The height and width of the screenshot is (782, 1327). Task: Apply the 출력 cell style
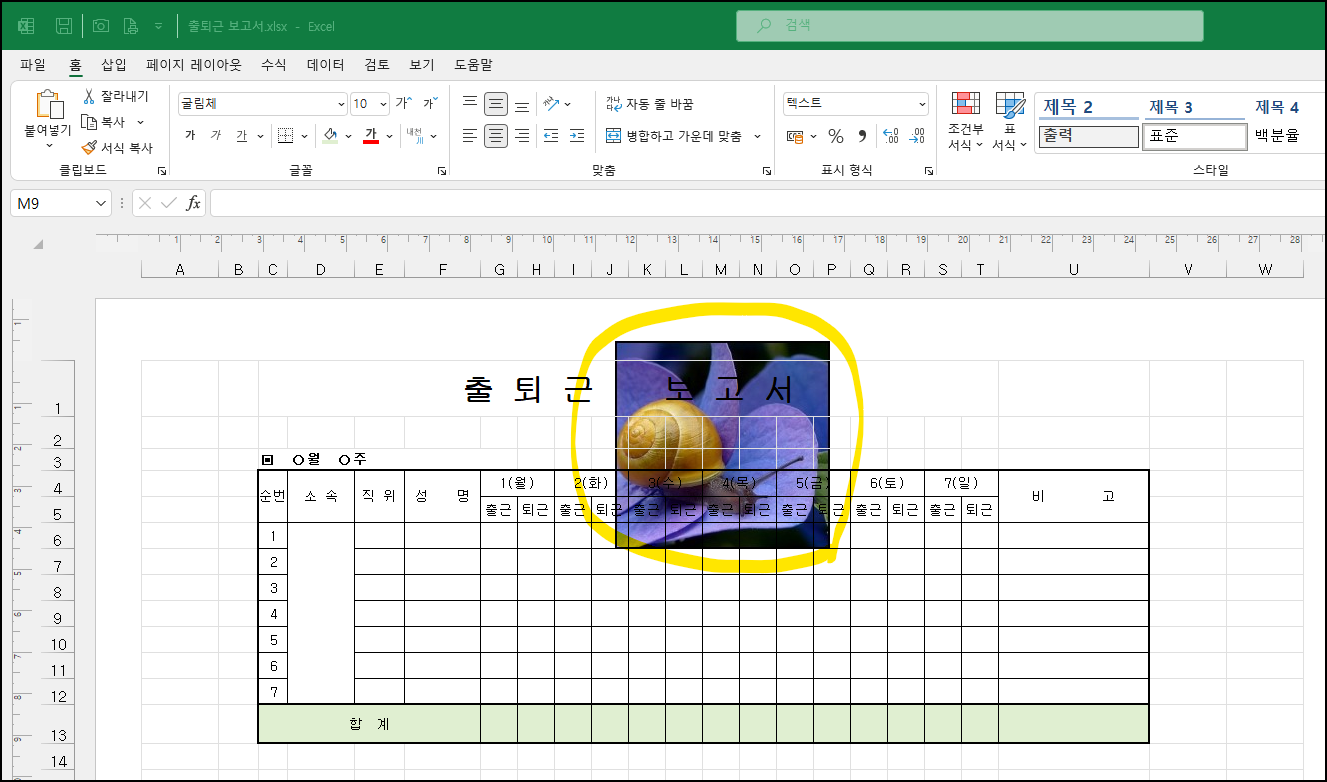1088,136
